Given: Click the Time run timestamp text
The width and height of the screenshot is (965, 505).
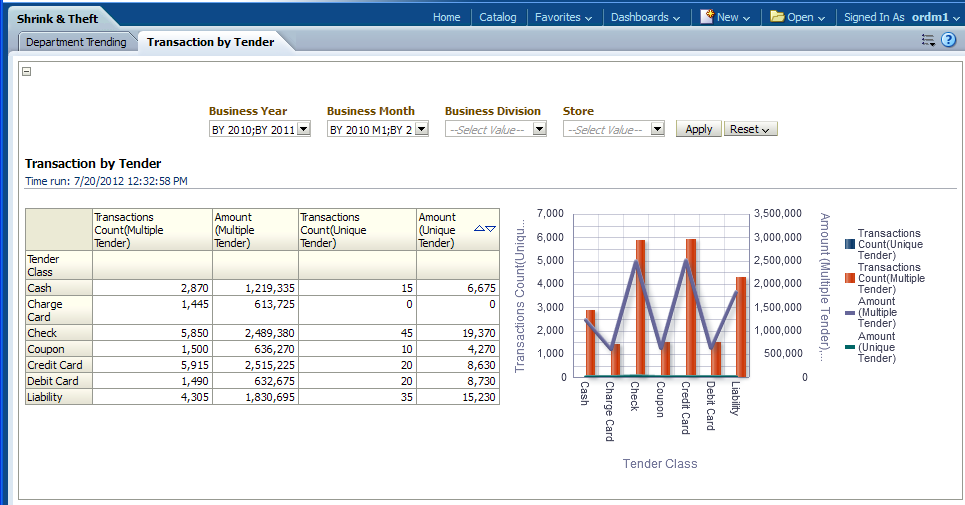Looking at the screenshot, I should click(x=106, y=181).
